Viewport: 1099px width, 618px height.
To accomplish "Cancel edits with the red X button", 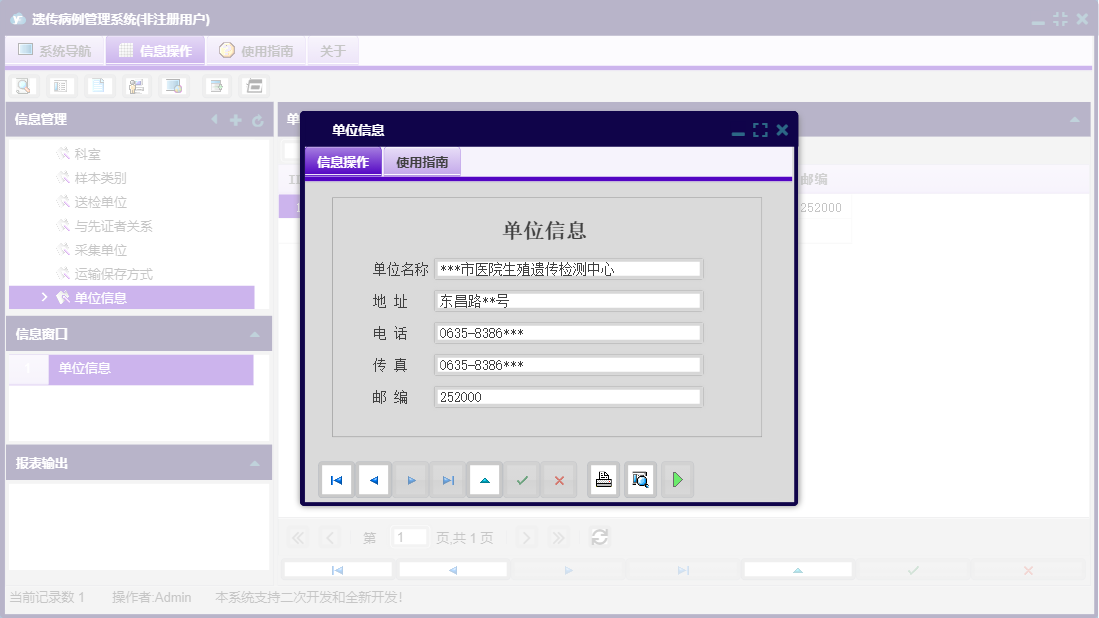I will [x=558, y=479].
